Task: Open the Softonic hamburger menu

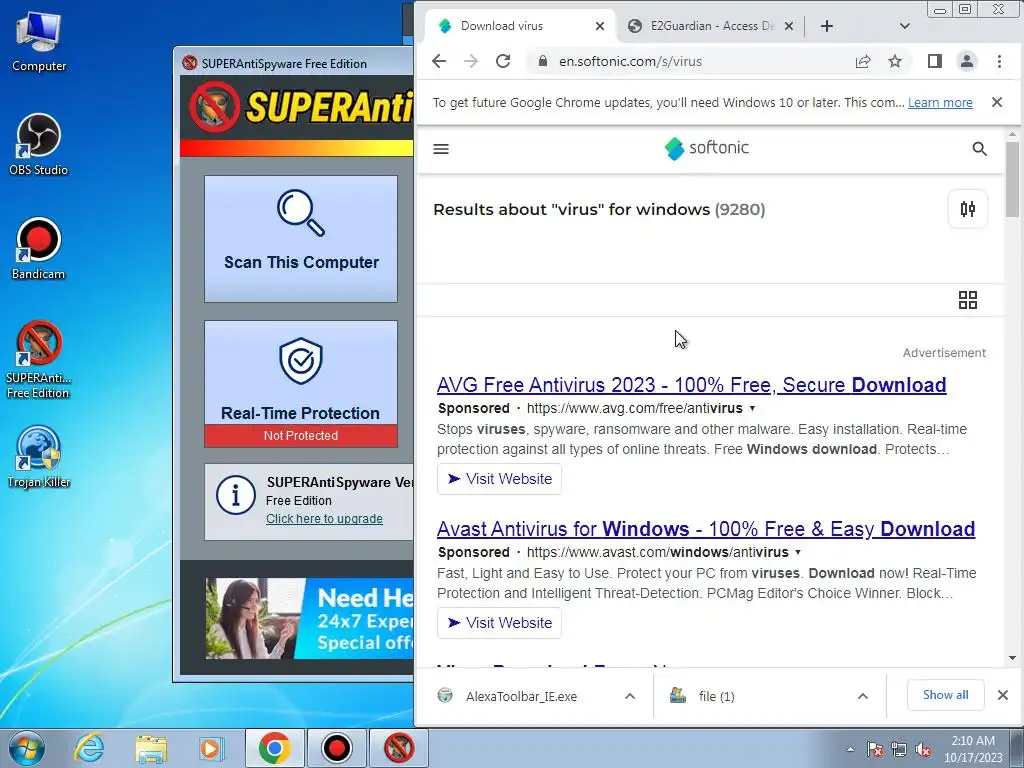Action: (x=441, y=149)
